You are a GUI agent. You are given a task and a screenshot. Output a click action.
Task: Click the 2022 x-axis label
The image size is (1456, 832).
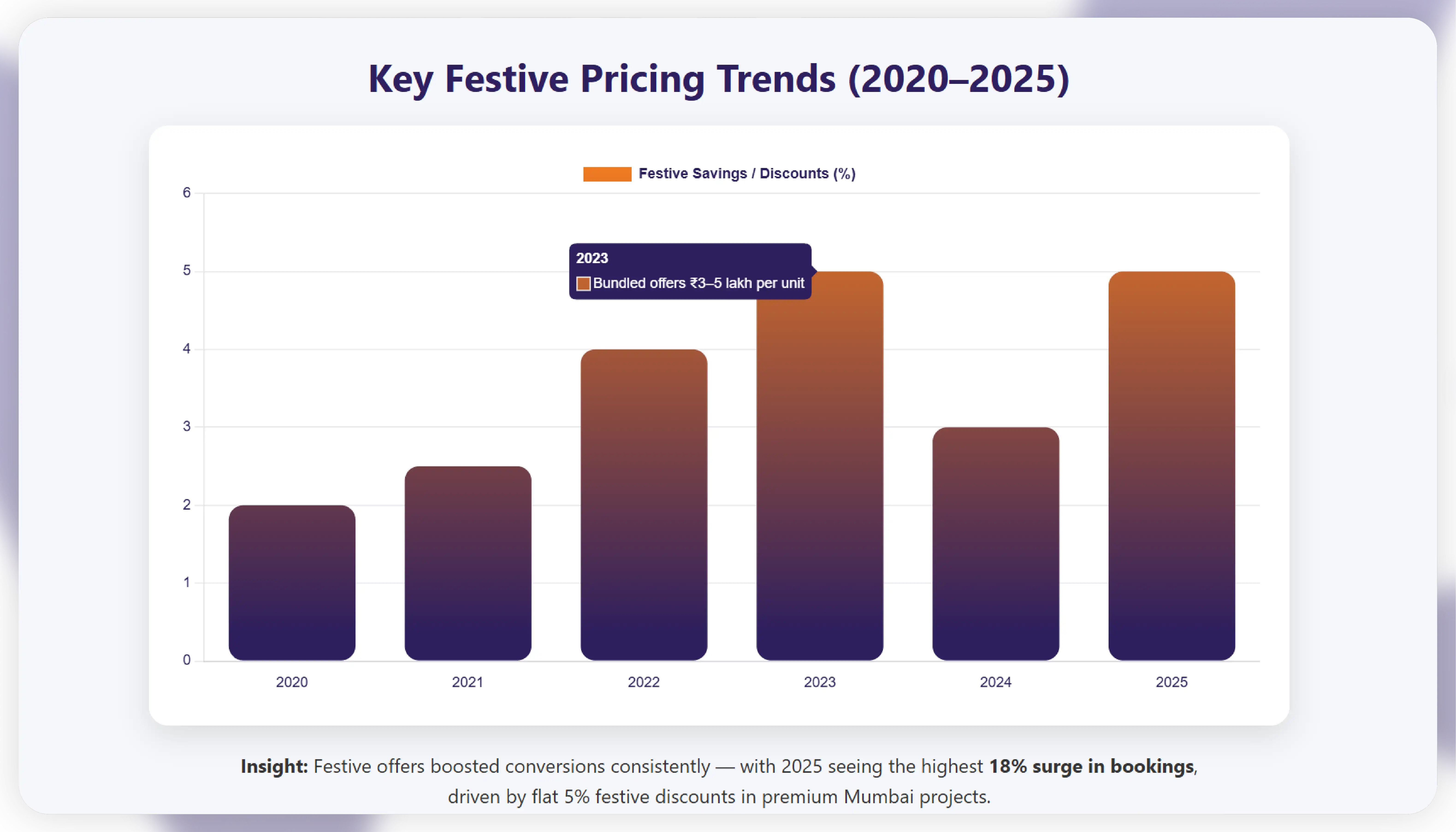click(644, 682)
